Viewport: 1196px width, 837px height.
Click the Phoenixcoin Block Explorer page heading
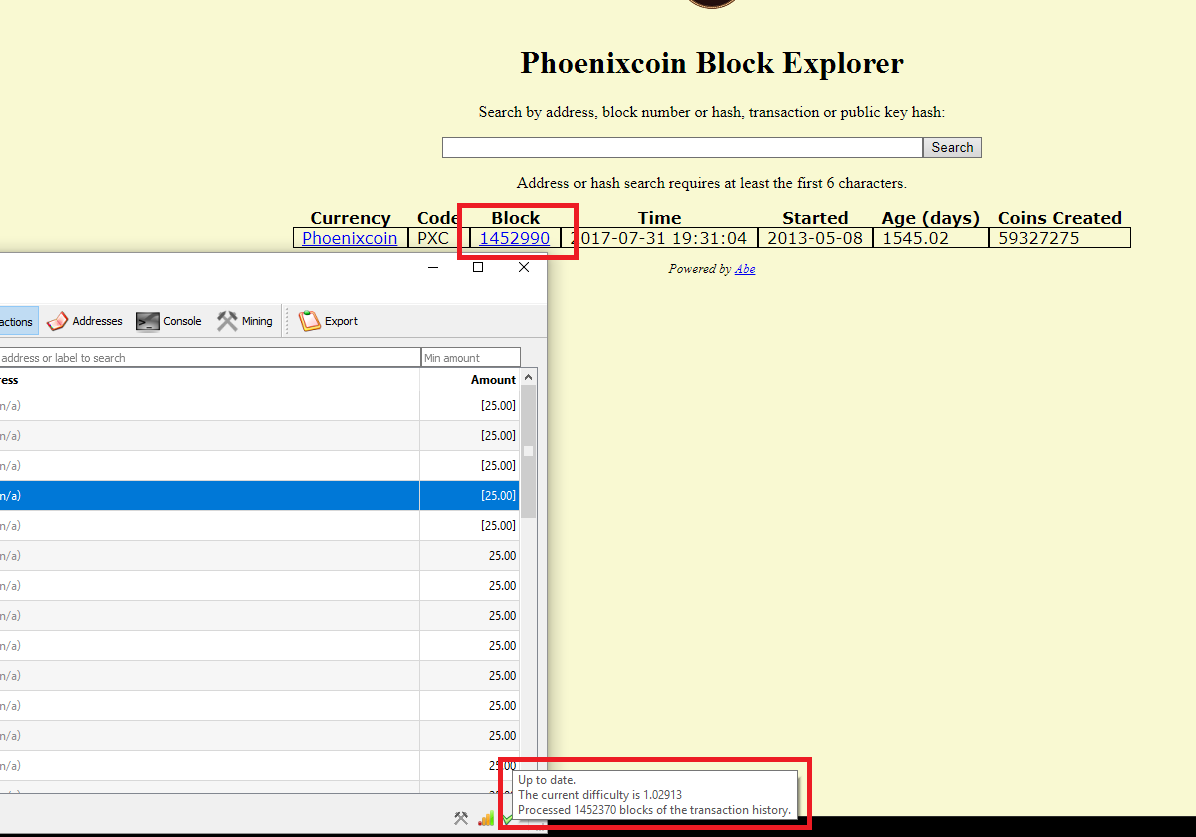[712, 63]
